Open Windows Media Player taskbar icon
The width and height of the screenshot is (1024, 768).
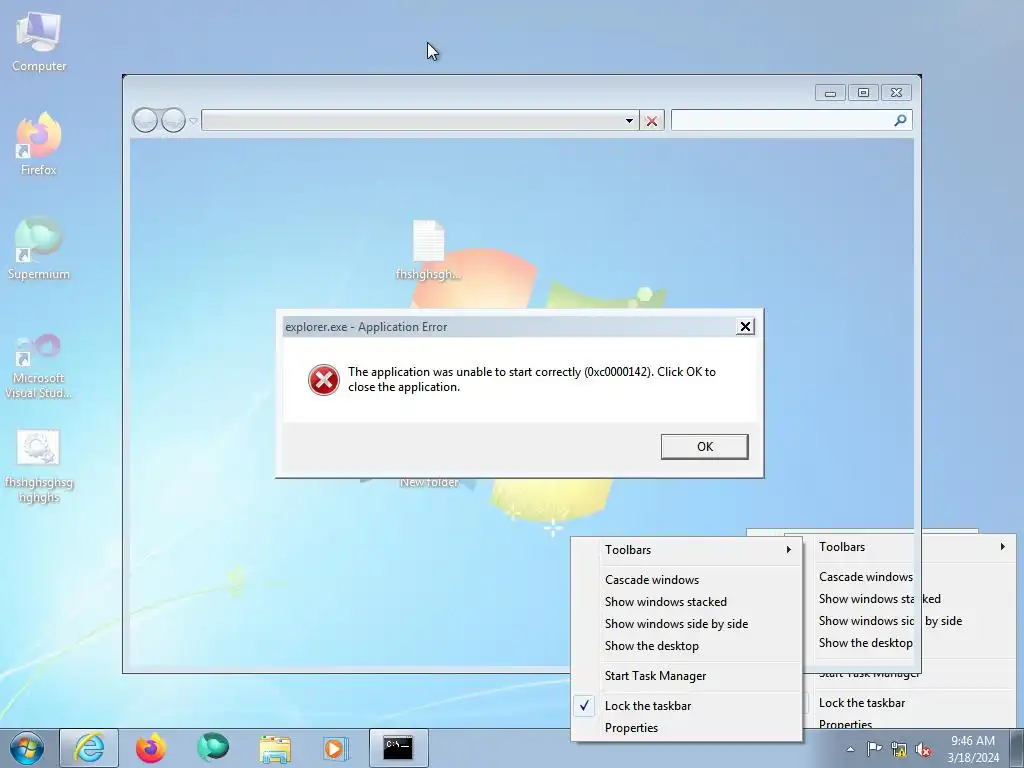pos(336,748)
